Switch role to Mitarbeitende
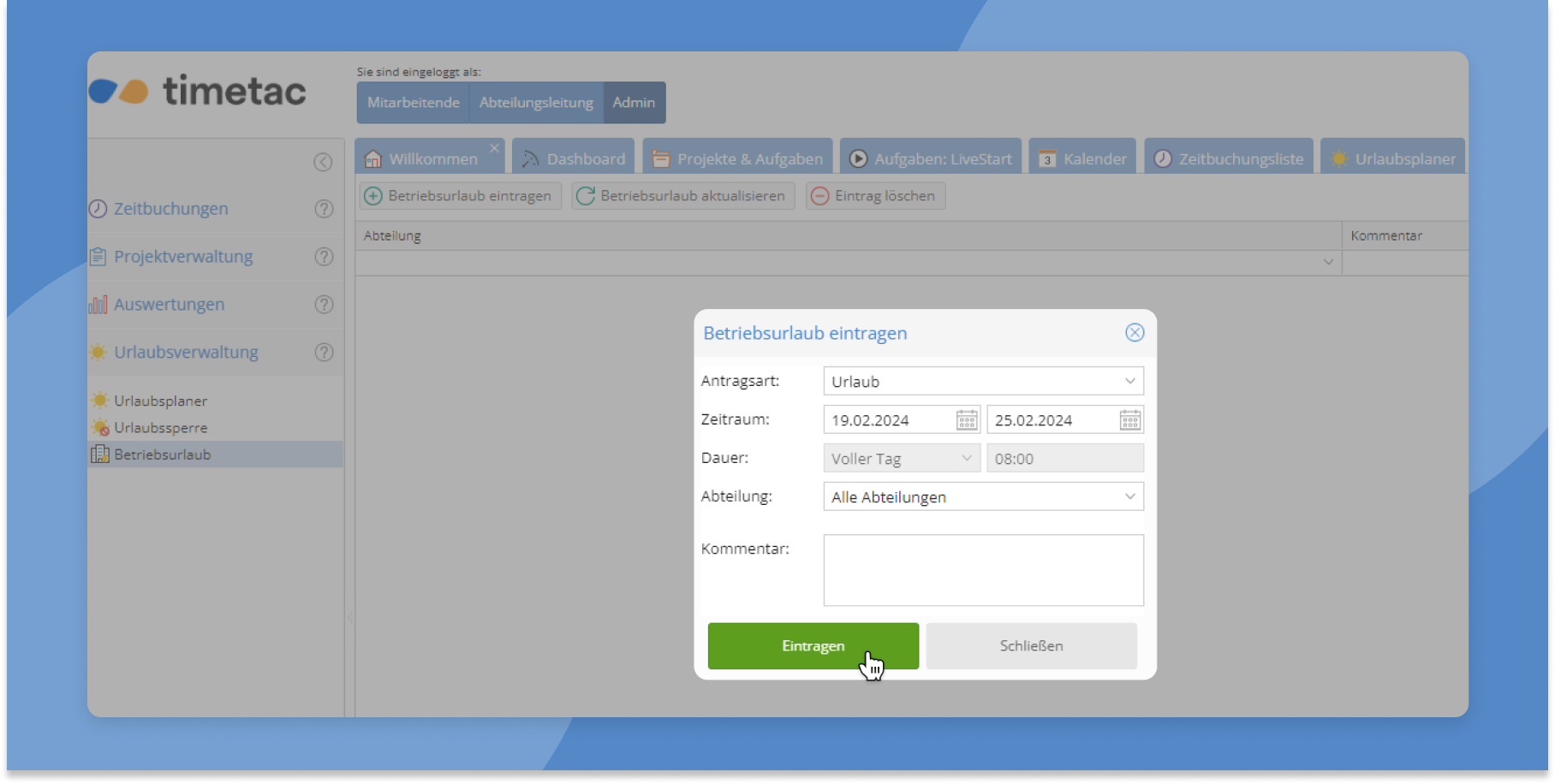The height and width of the screenshot is (784, 1555). 414,103
